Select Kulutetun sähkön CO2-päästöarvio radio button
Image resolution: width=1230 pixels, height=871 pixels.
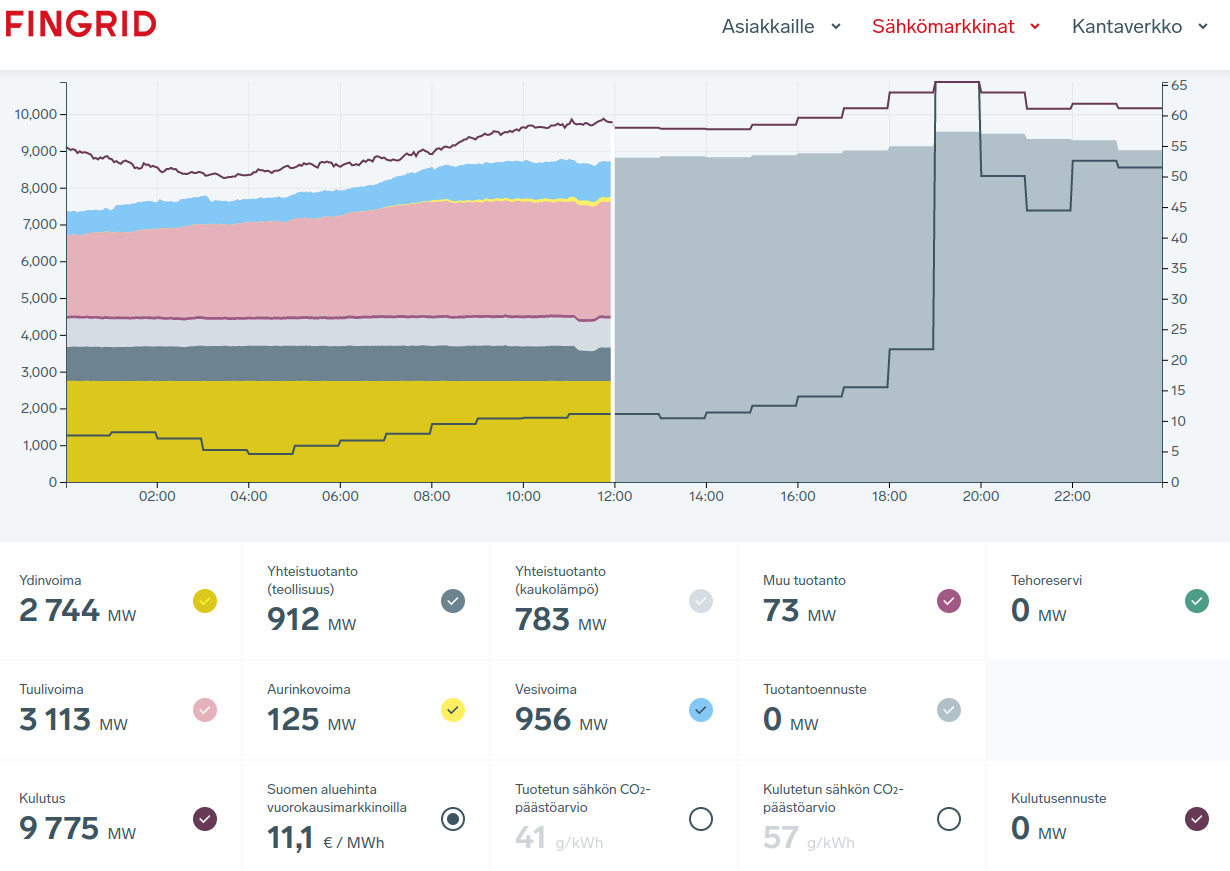coord(949,819)
